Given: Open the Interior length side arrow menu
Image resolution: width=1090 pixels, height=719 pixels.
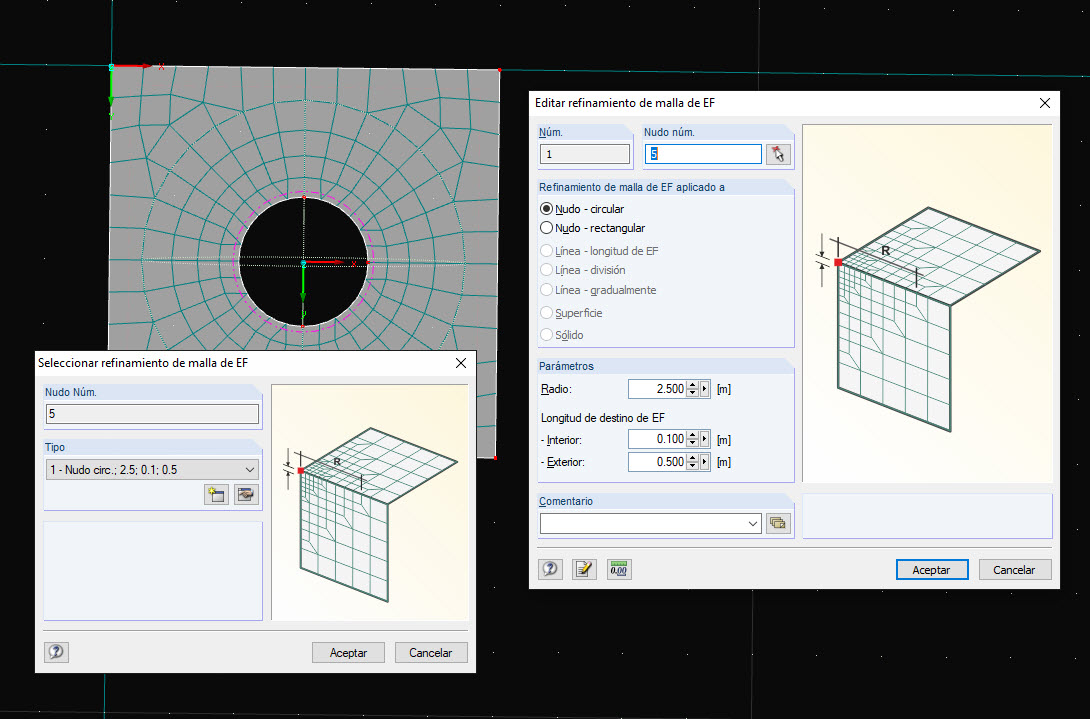Looking at the screenshot, I should click(x=705, y=439).
